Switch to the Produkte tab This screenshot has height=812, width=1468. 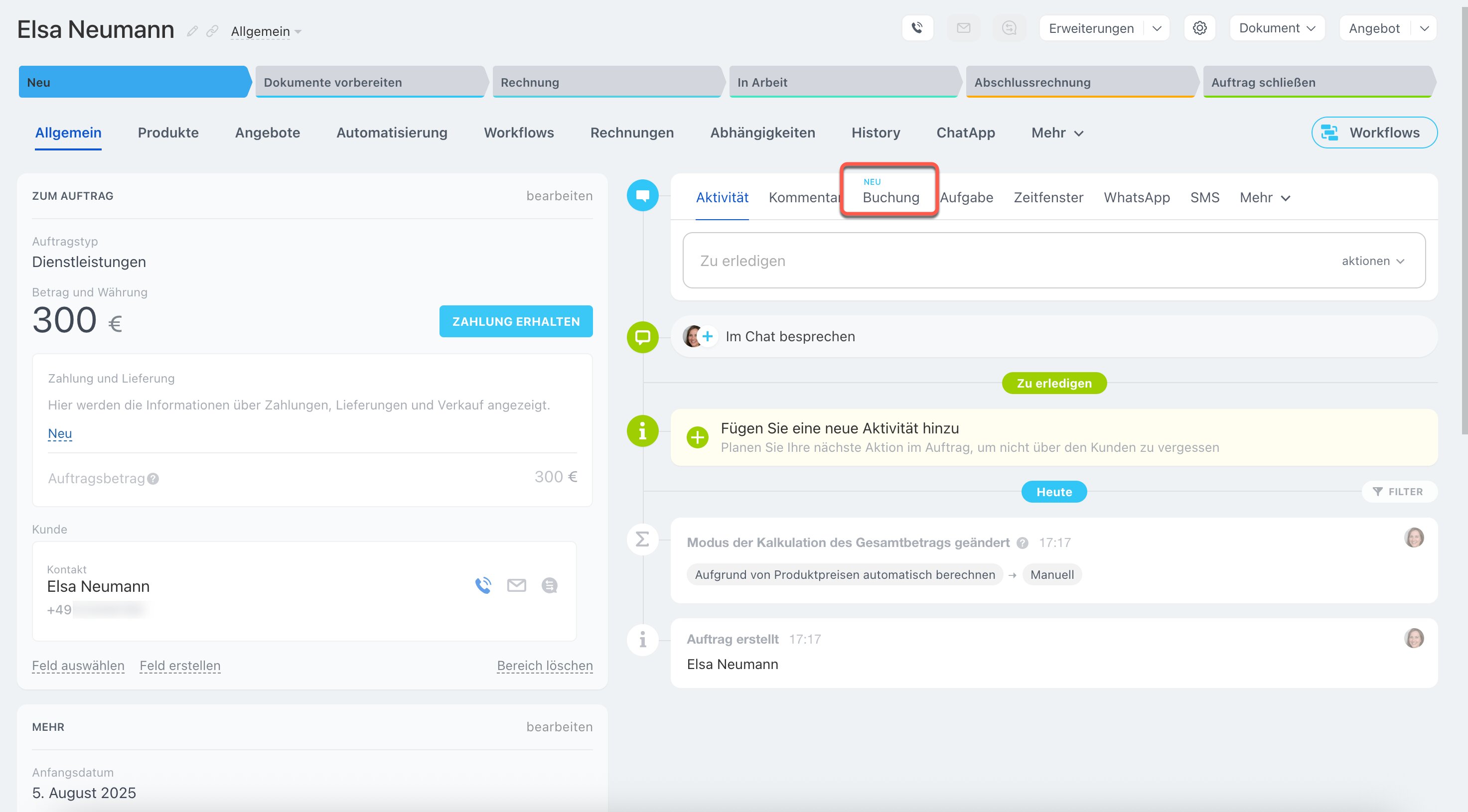pos(168,133)
